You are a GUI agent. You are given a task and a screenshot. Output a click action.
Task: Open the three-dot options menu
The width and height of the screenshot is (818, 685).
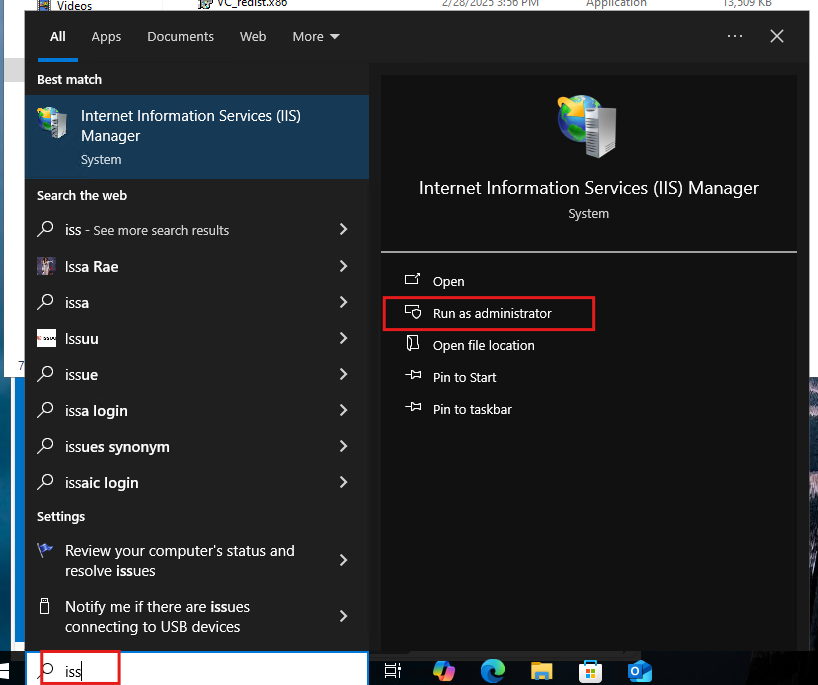(735, 36)
